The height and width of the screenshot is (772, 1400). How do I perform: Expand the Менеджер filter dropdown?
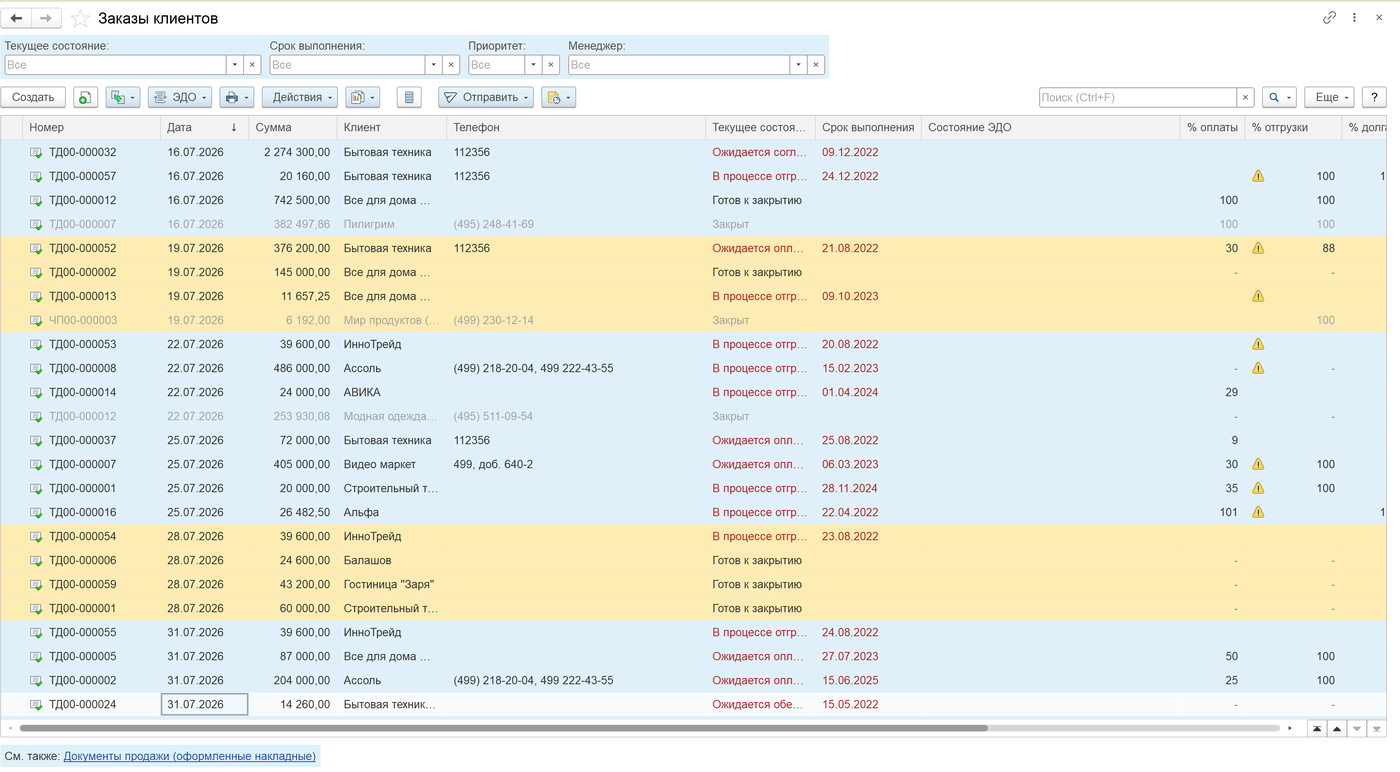pyautogui.click(x=798, y=65)
